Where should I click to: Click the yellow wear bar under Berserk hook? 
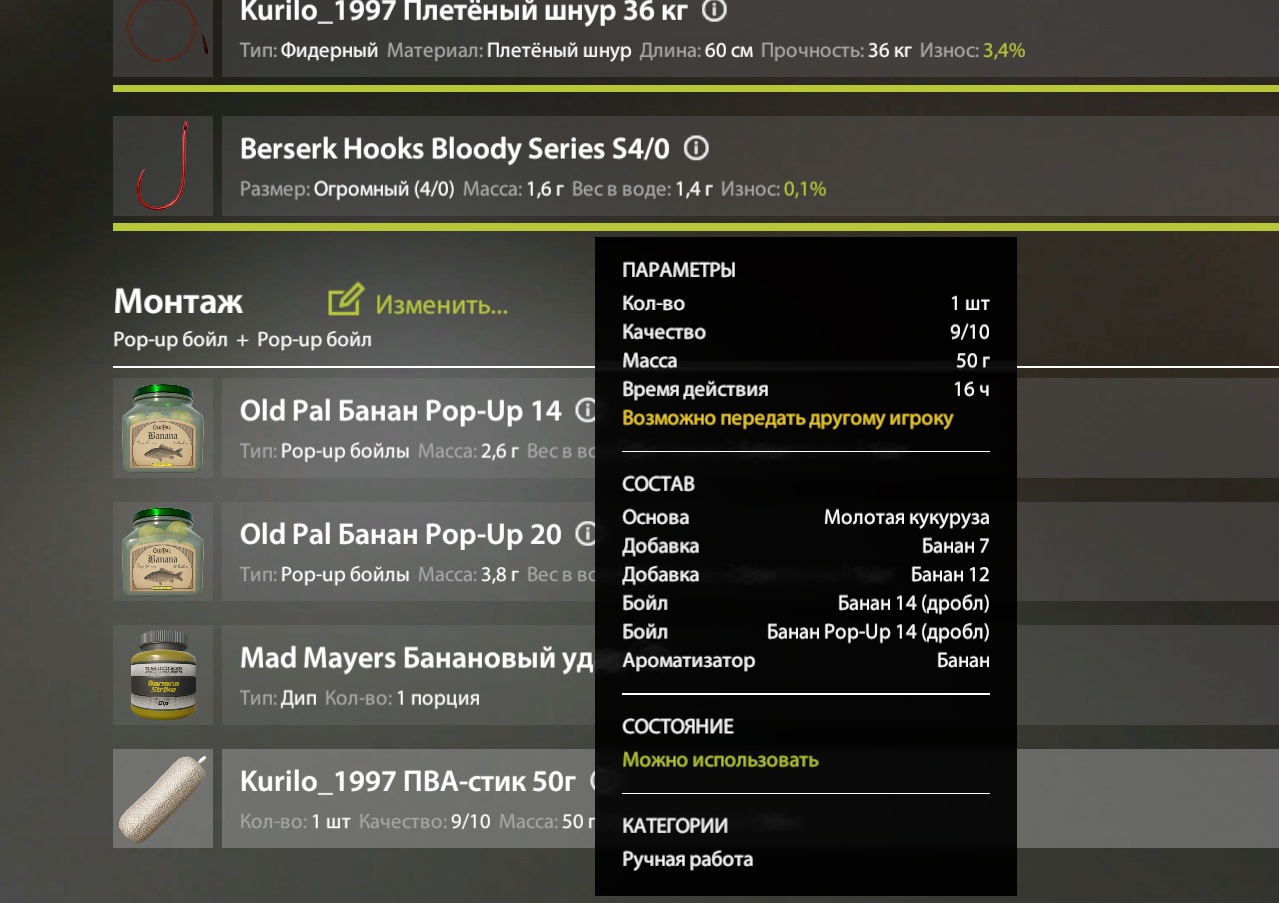696,227
